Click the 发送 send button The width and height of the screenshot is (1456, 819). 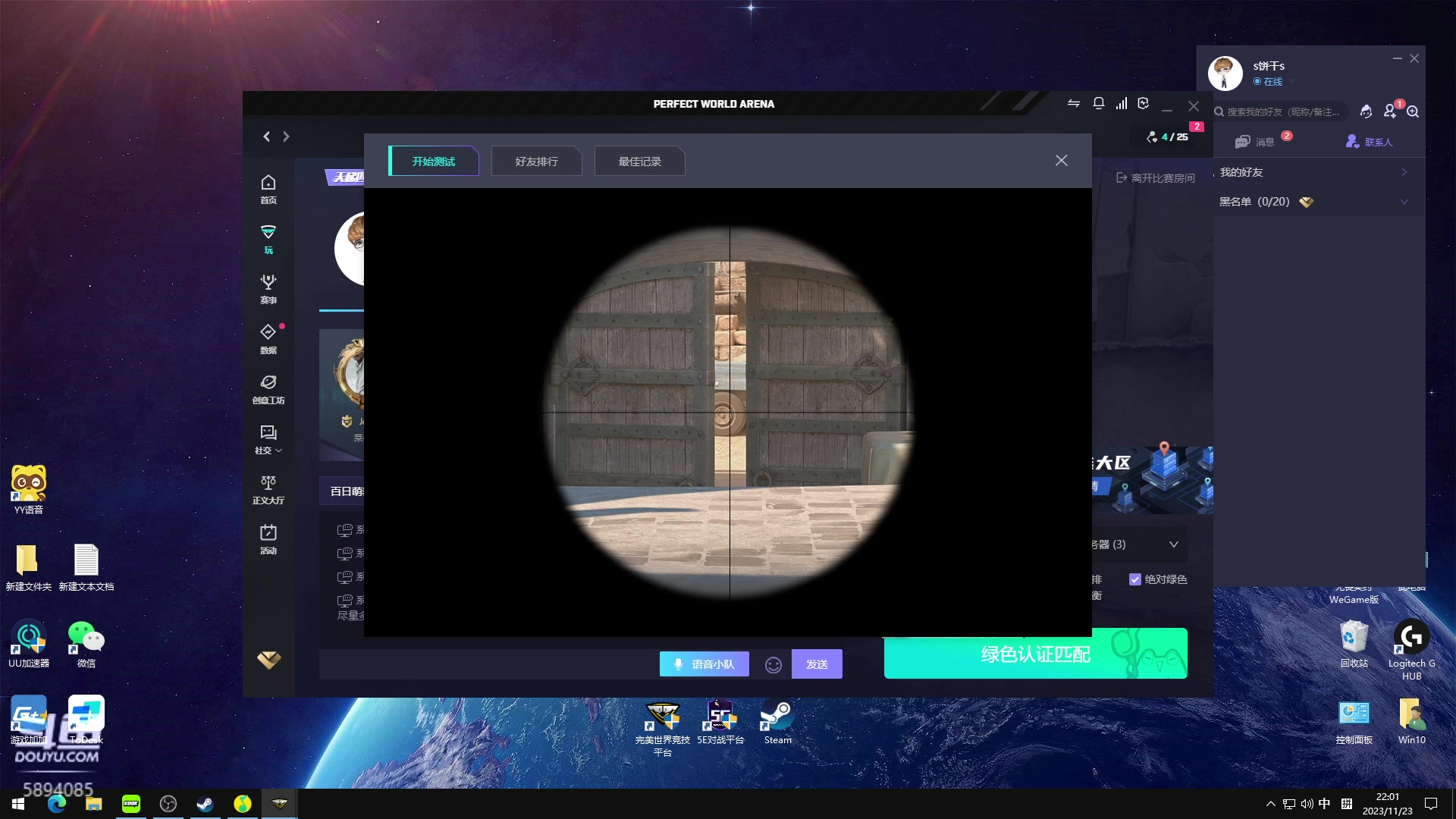pos(817,664)
